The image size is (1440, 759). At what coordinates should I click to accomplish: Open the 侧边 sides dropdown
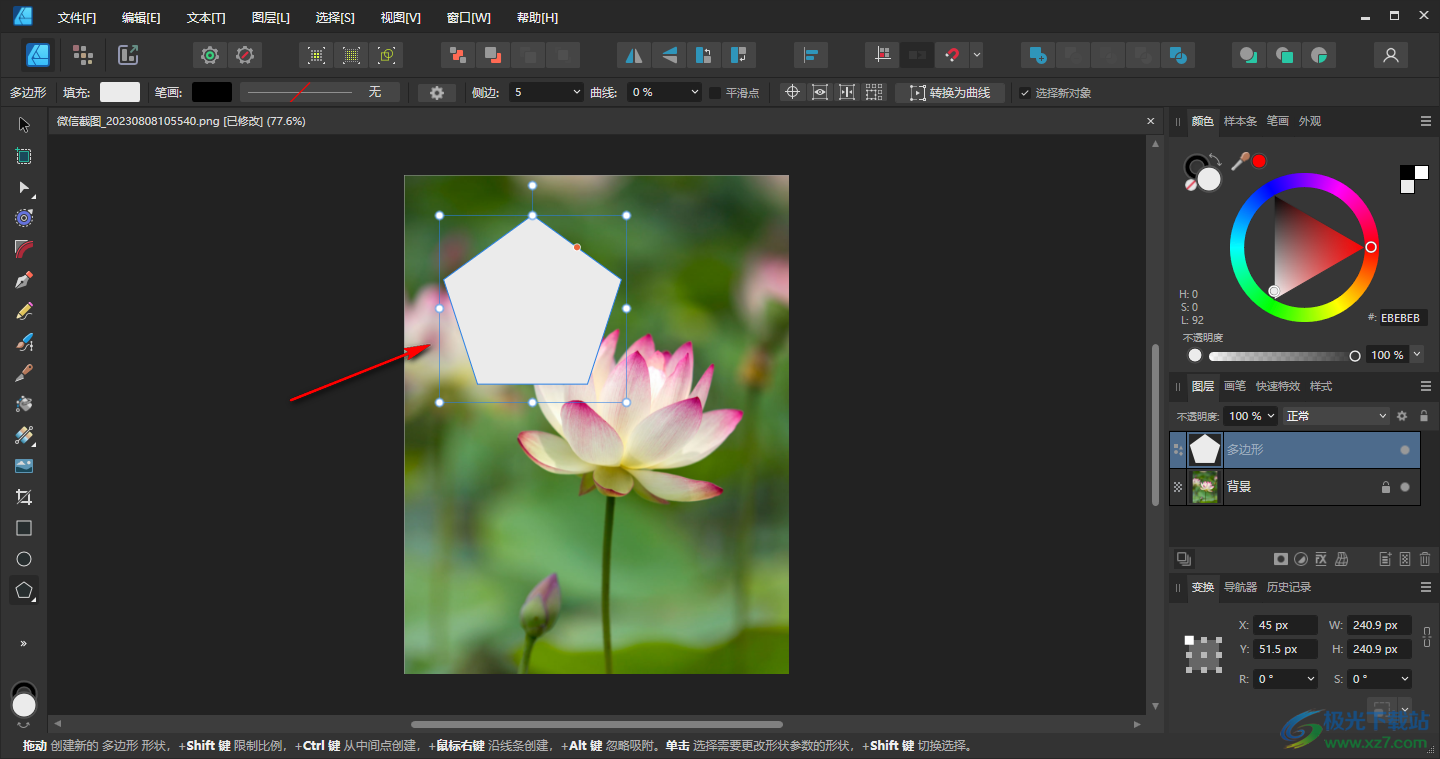[546, 92]
